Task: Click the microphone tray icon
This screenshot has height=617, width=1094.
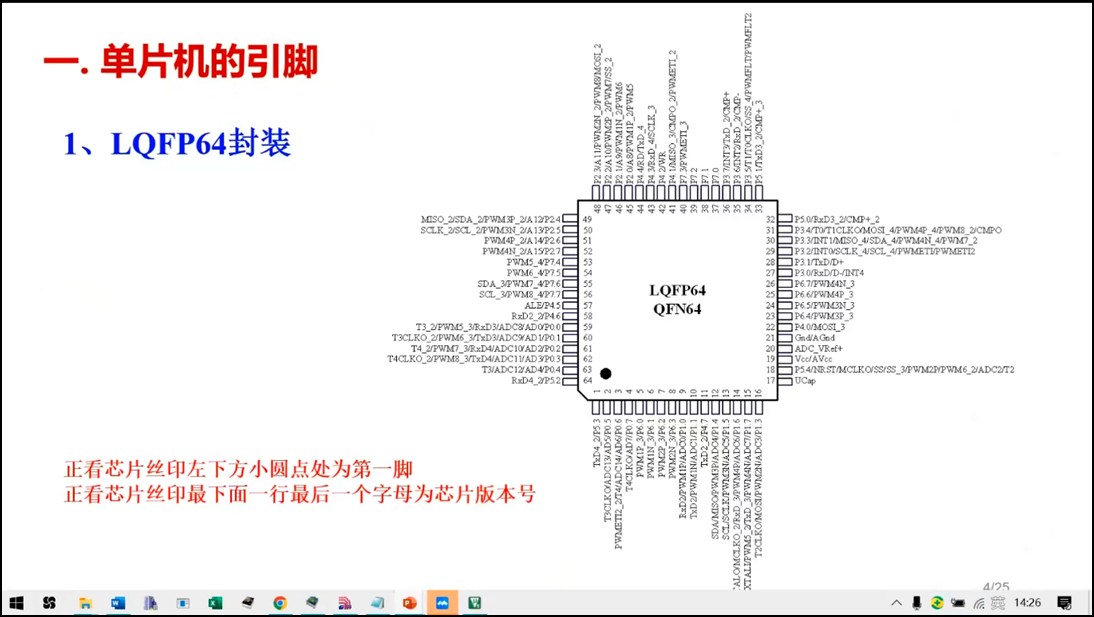Action: tap(916, 603)
